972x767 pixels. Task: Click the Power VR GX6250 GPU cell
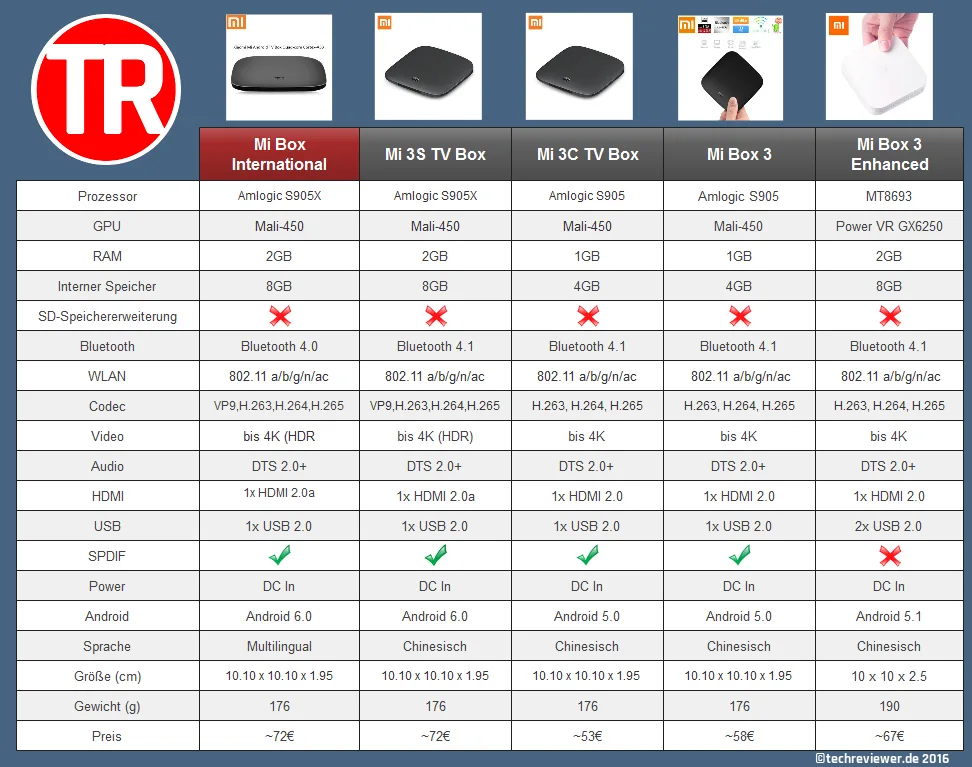coord(889,226)
